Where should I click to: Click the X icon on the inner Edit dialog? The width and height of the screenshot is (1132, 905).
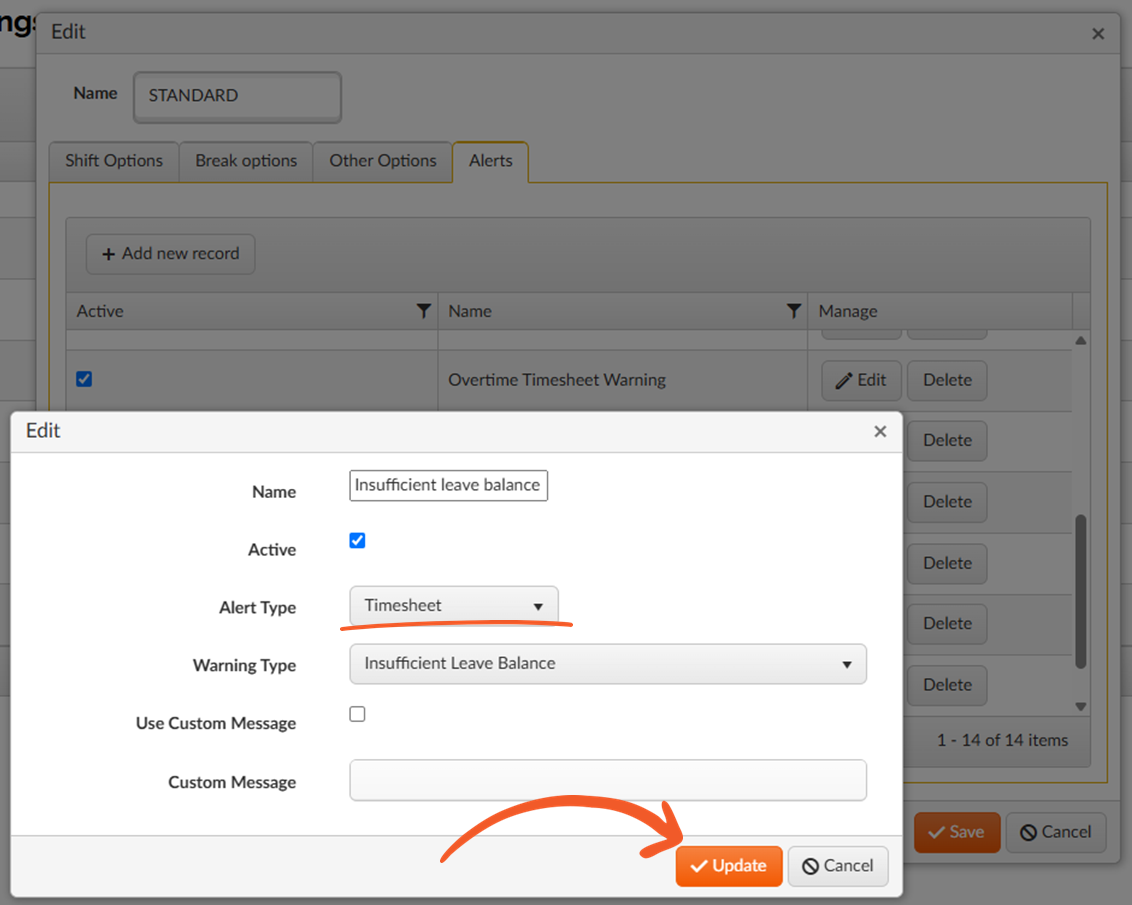[x=880, y=431]
